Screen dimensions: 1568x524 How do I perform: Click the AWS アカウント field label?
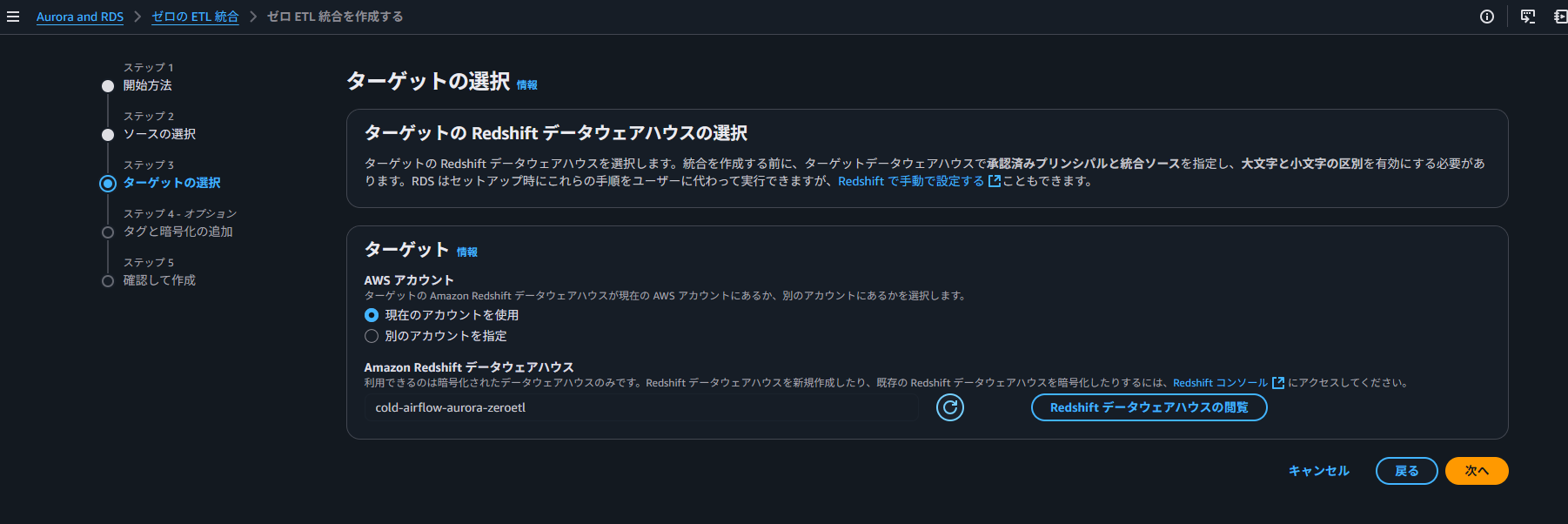[x=409, y=280]
